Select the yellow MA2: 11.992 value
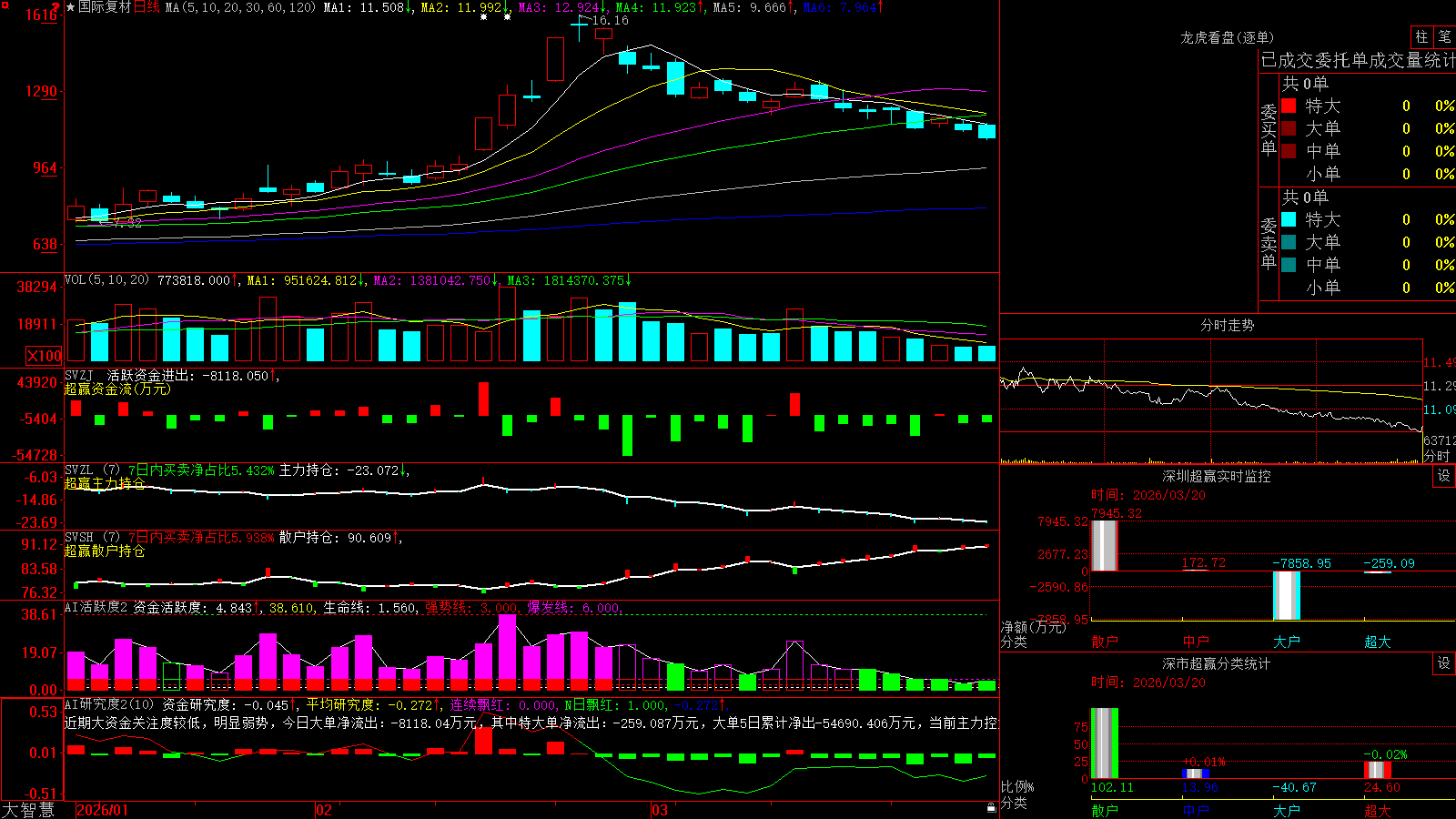 click(x=461, y=7)
